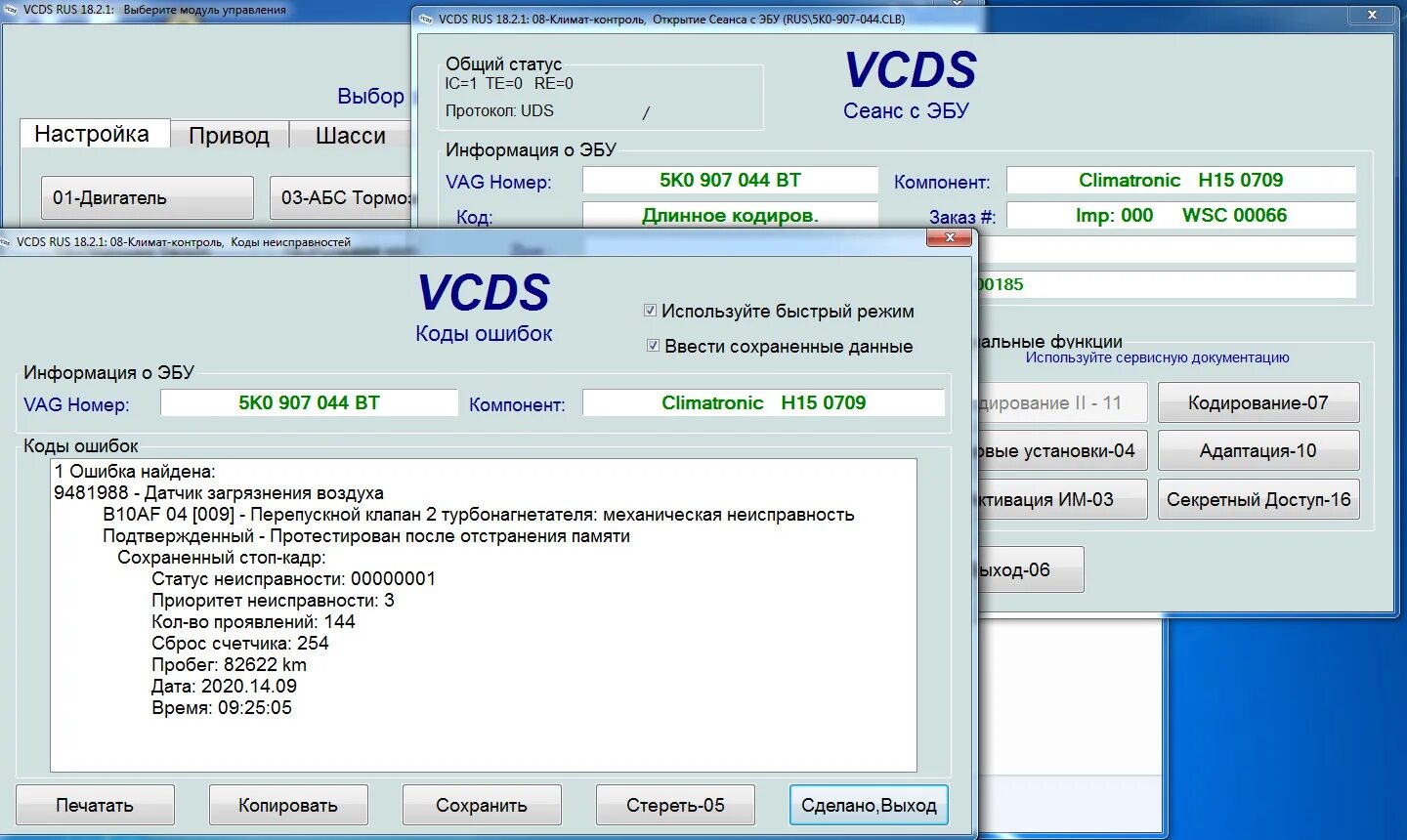Image resolution: width=1407 pixels, height=840 pixels.
Task: Select the B10AF 04 [009] fault line
Action: pos(479,515)
